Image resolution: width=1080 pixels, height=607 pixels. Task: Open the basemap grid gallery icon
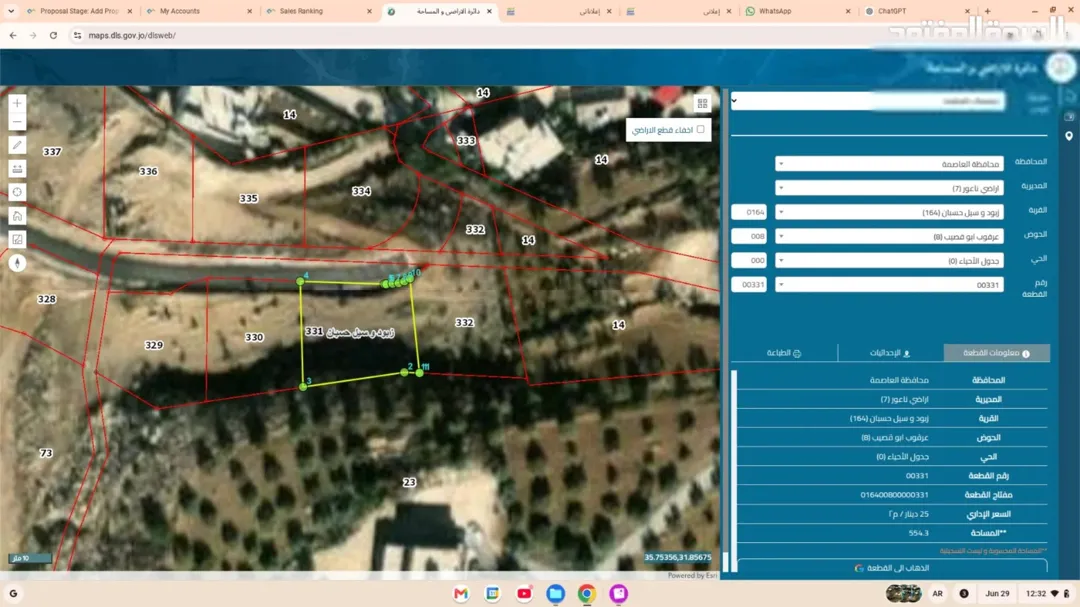(702, 103)
